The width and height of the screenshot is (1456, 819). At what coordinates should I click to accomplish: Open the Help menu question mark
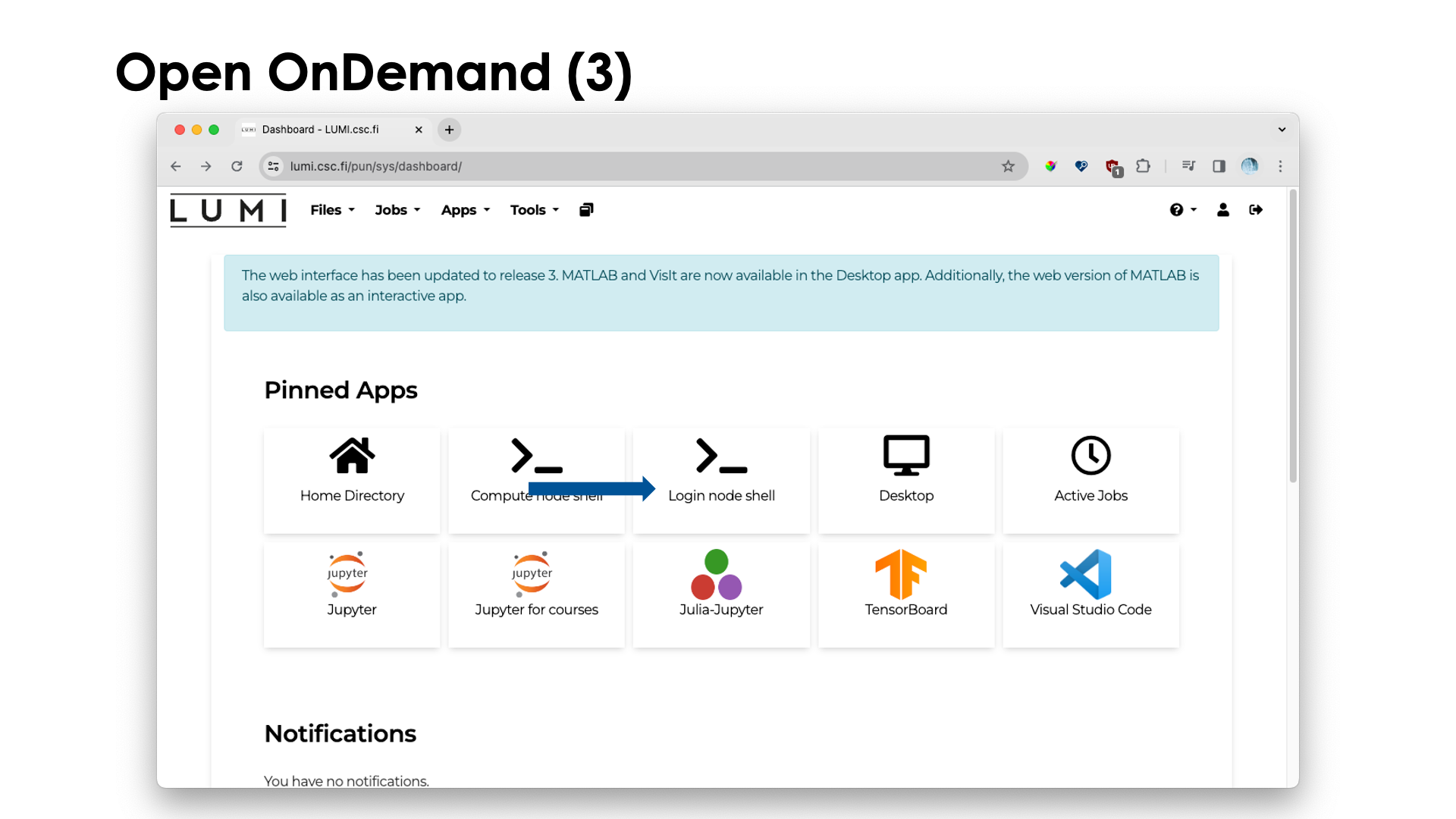1182,210
